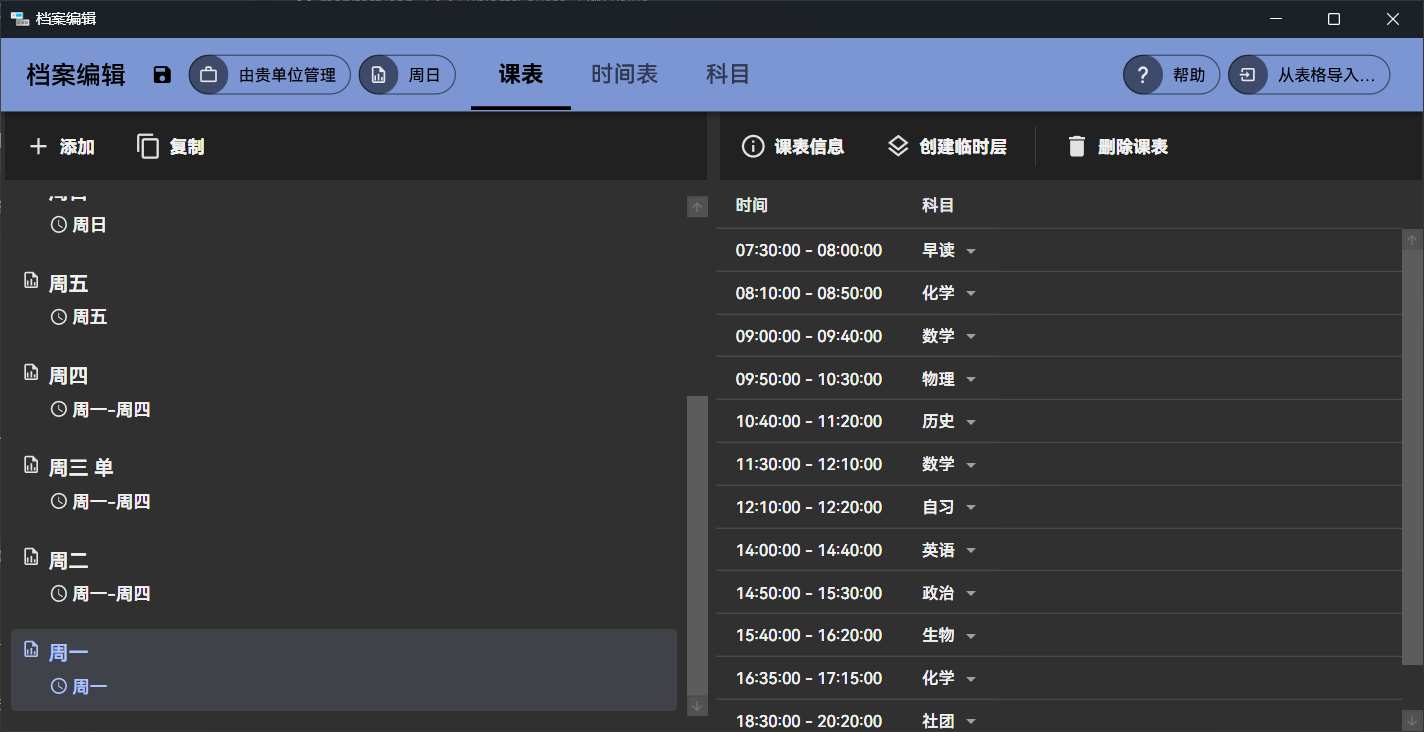Viewport: 1424px width, 732px height.
Task: Click the 复制 copy icon
Action: 148,147
